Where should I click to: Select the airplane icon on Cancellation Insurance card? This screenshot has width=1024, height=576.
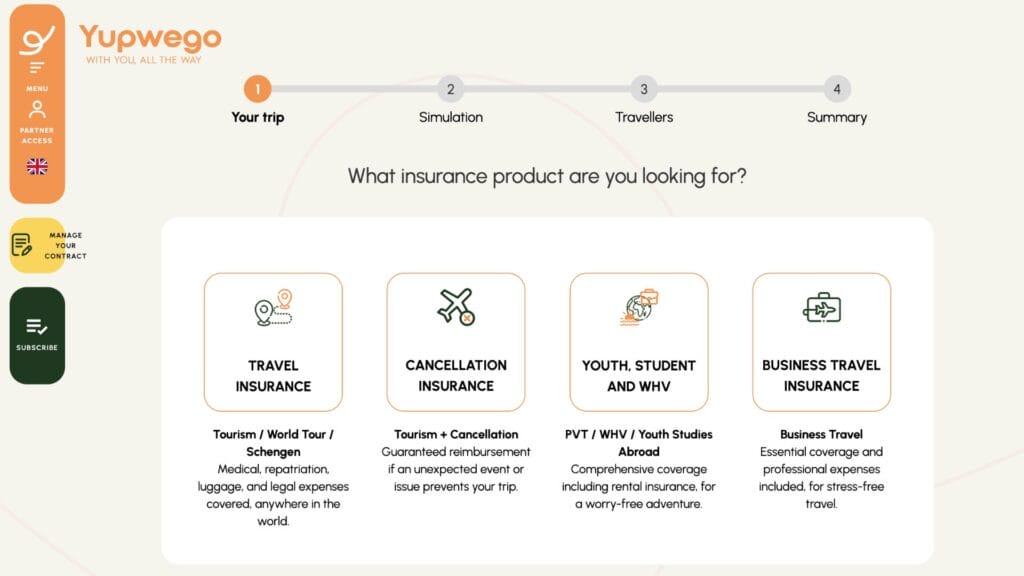pyautogui.click(x=456, y=306)
